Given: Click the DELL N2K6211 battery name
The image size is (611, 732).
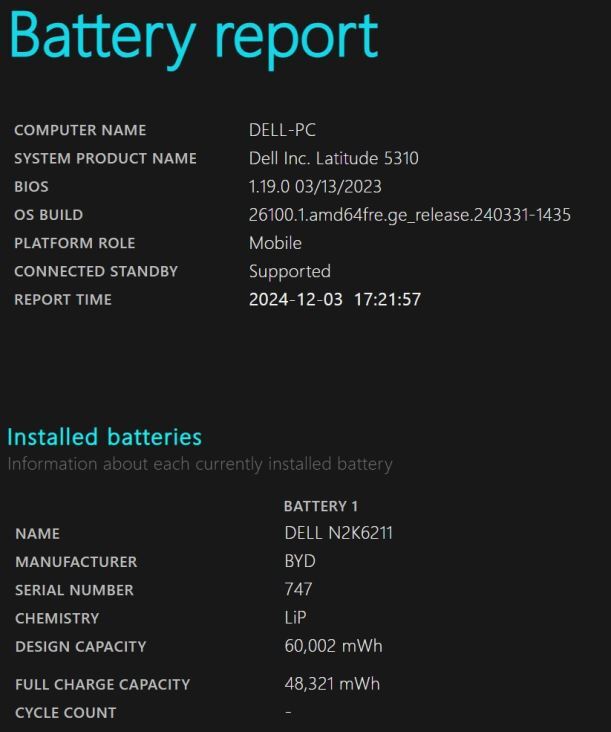Looking at the screenshot, I should 338,533.
